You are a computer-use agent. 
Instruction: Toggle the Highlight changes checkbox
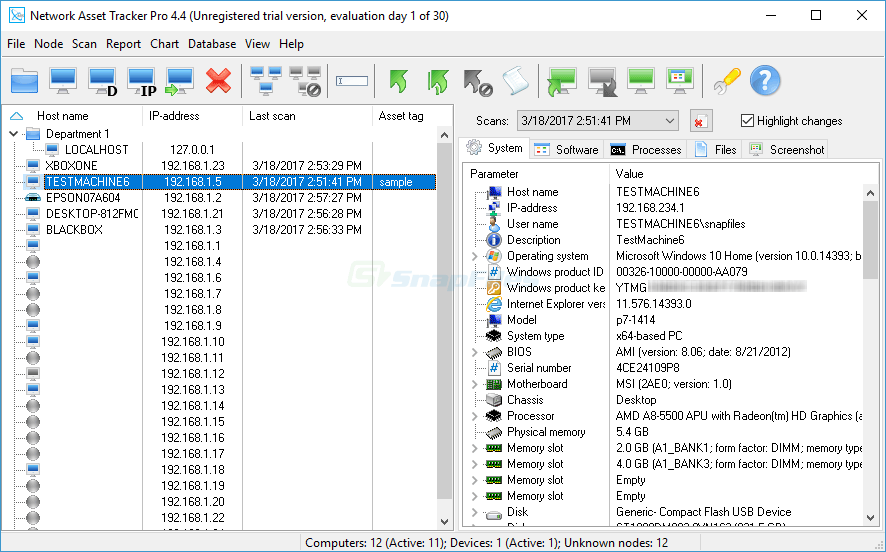(747, 121)
